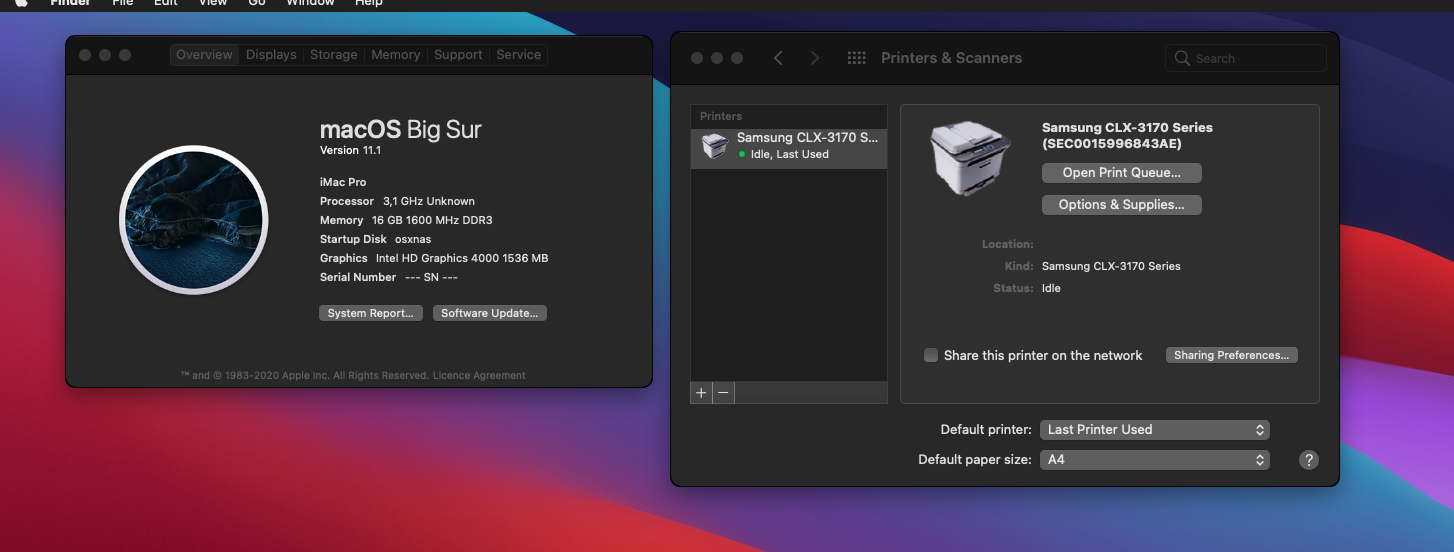Click Intel HD Graphics 4000 1536 MB text
The image size is (1454, 552).
point(462,258)
